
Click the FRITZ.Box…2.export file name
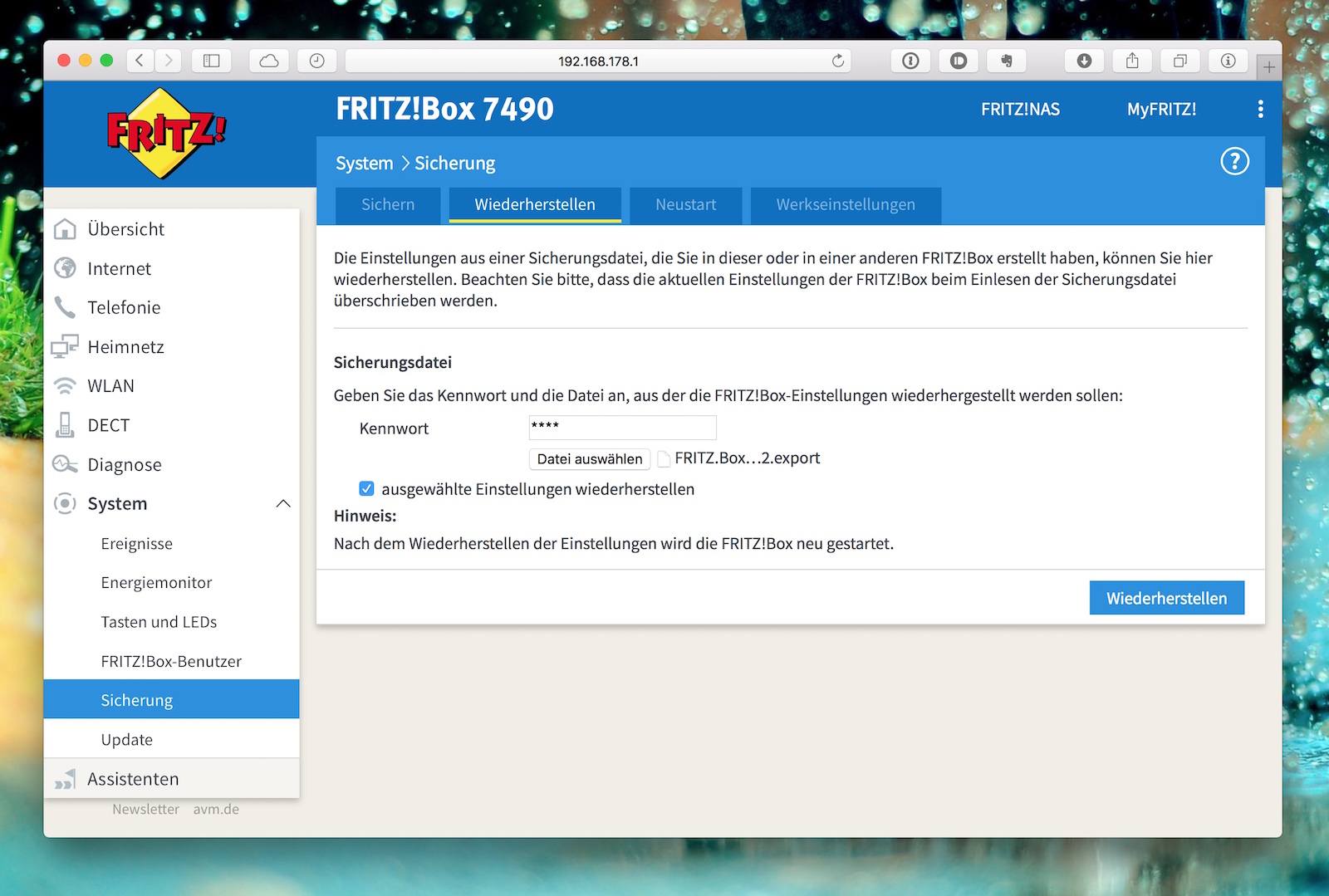tap(747, 458)
